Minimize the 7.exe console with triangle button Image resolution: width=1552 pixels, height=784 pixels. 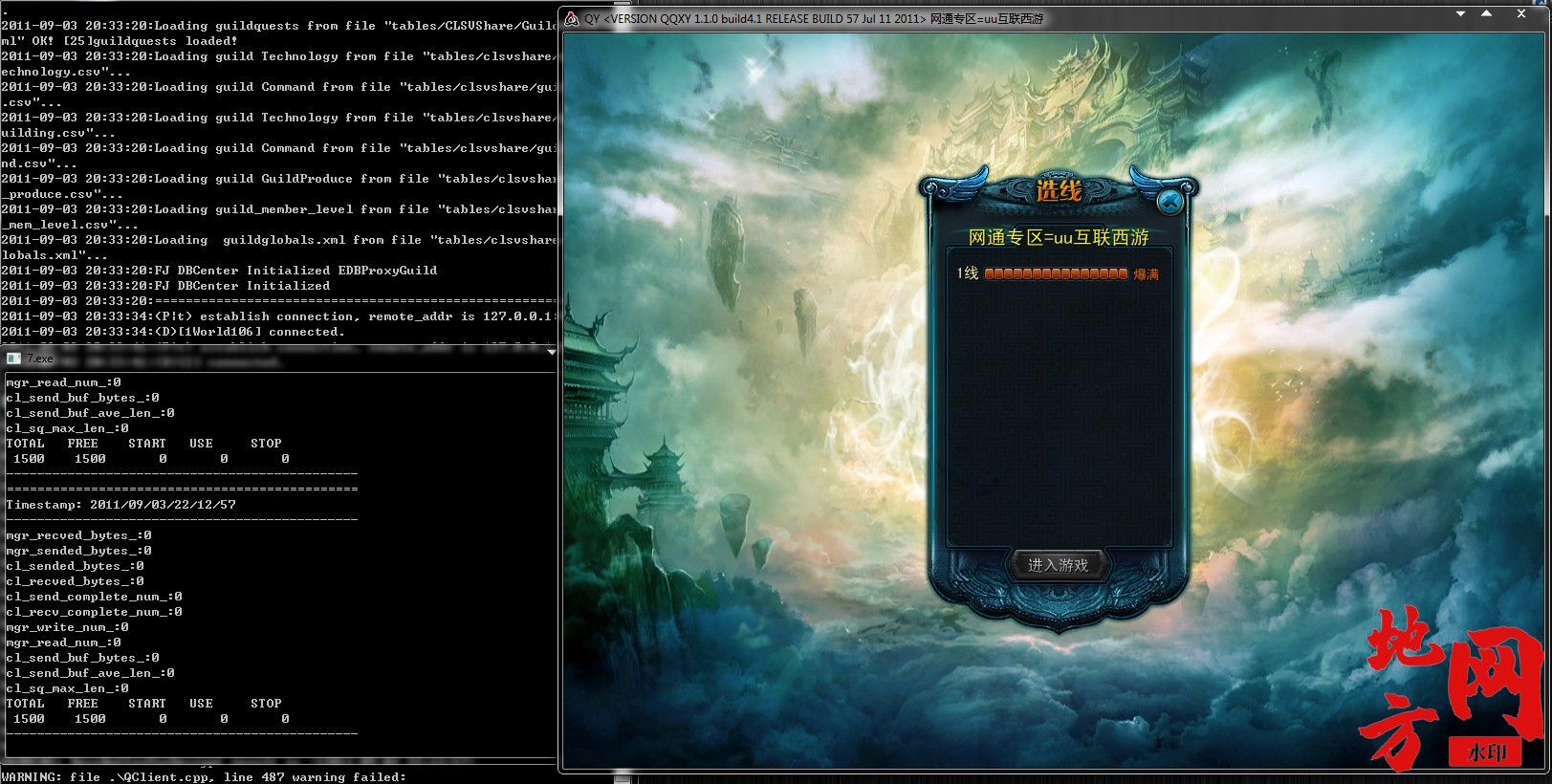pos(551,353)
